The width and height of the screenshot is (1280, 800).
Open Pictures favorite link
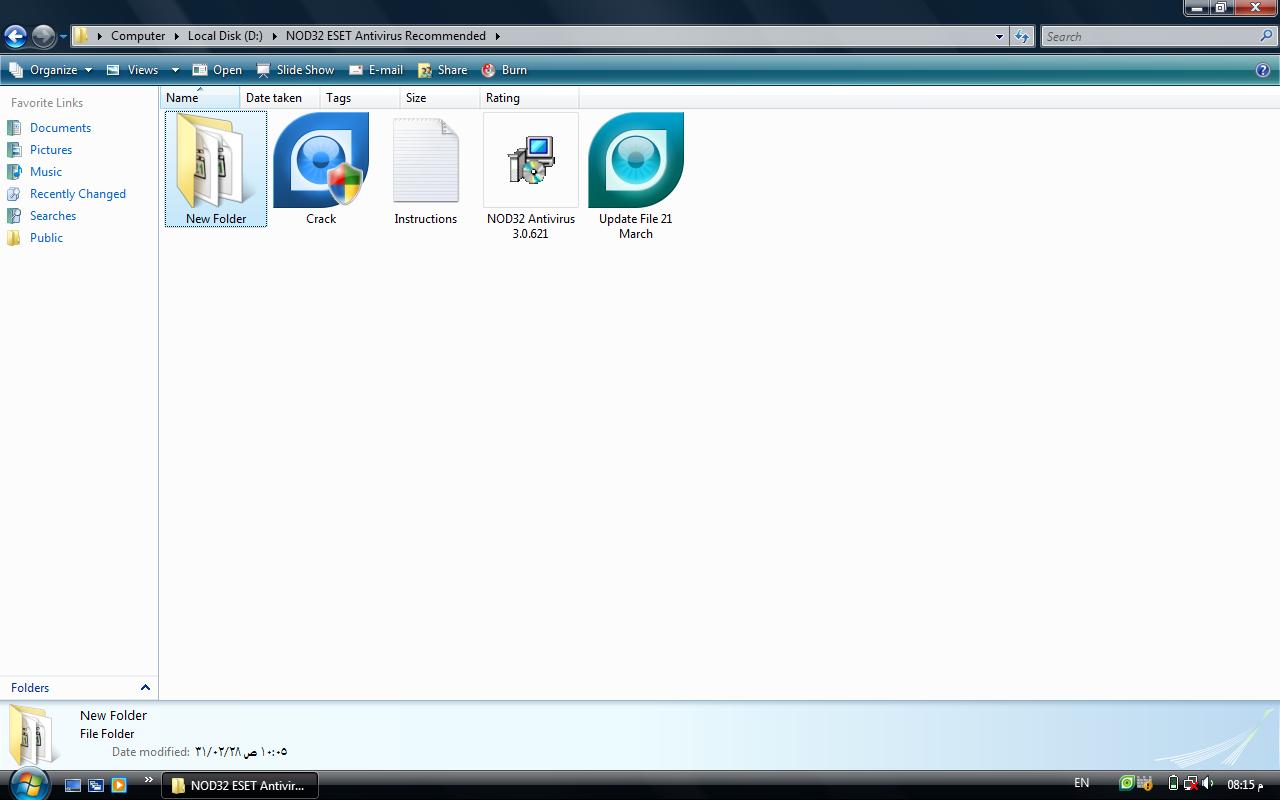coord(51,150)
